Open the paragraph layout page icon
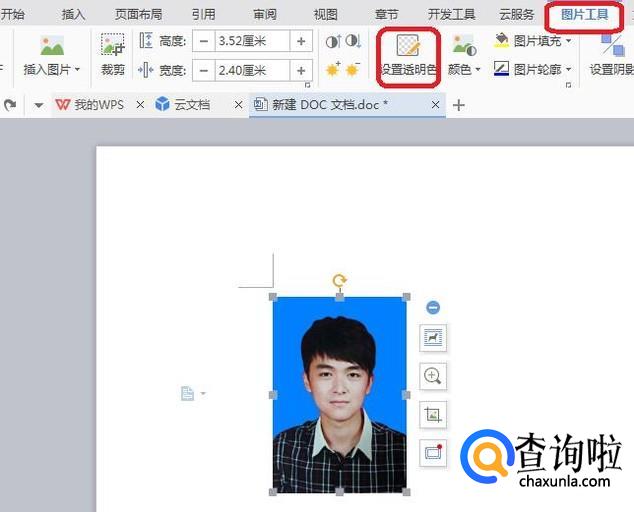This screenshot has height=512, width=634. 187,394
